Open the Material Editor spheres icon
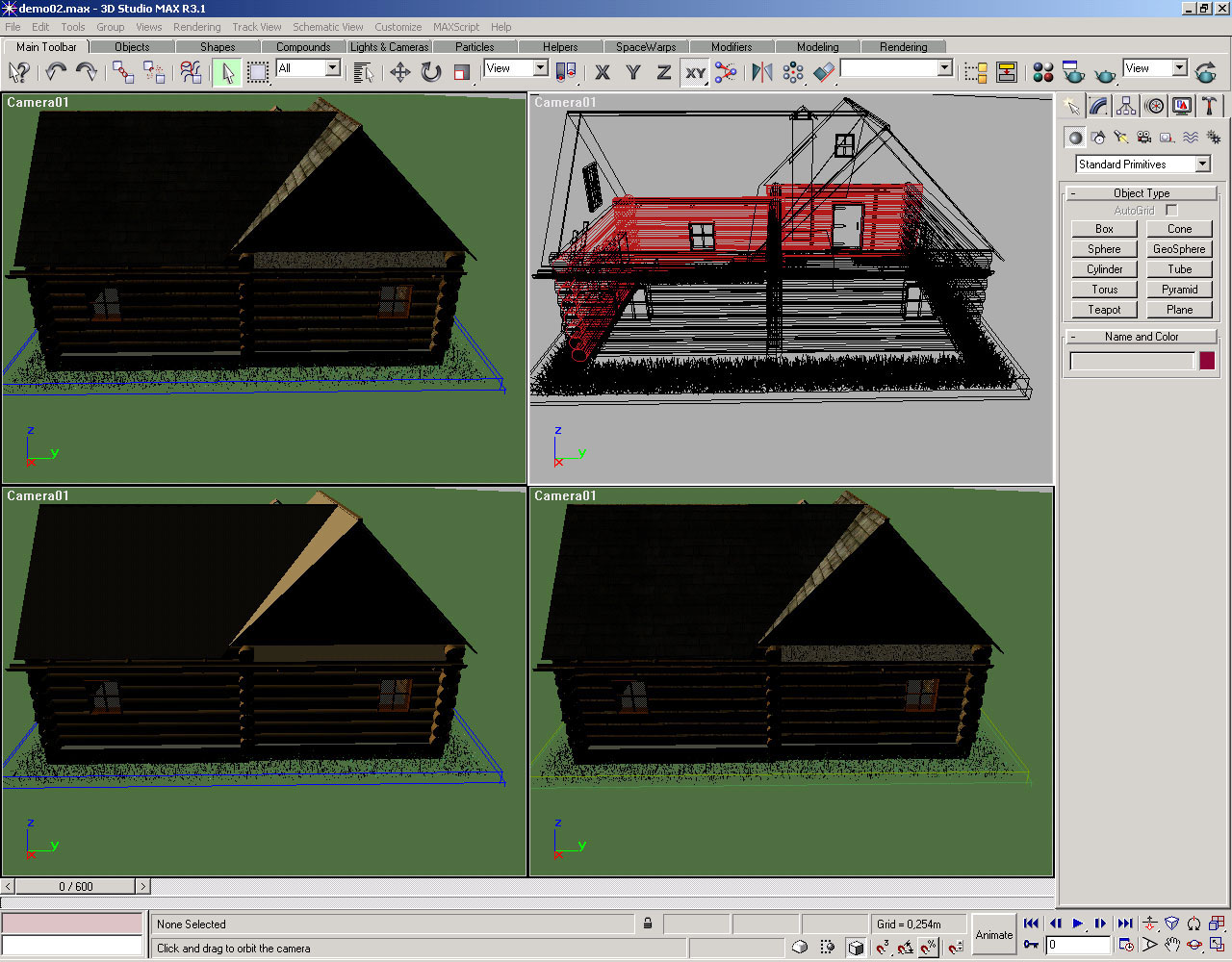Image resolution: width=1232 pixels, height=962 pixels. [1042, 72]
